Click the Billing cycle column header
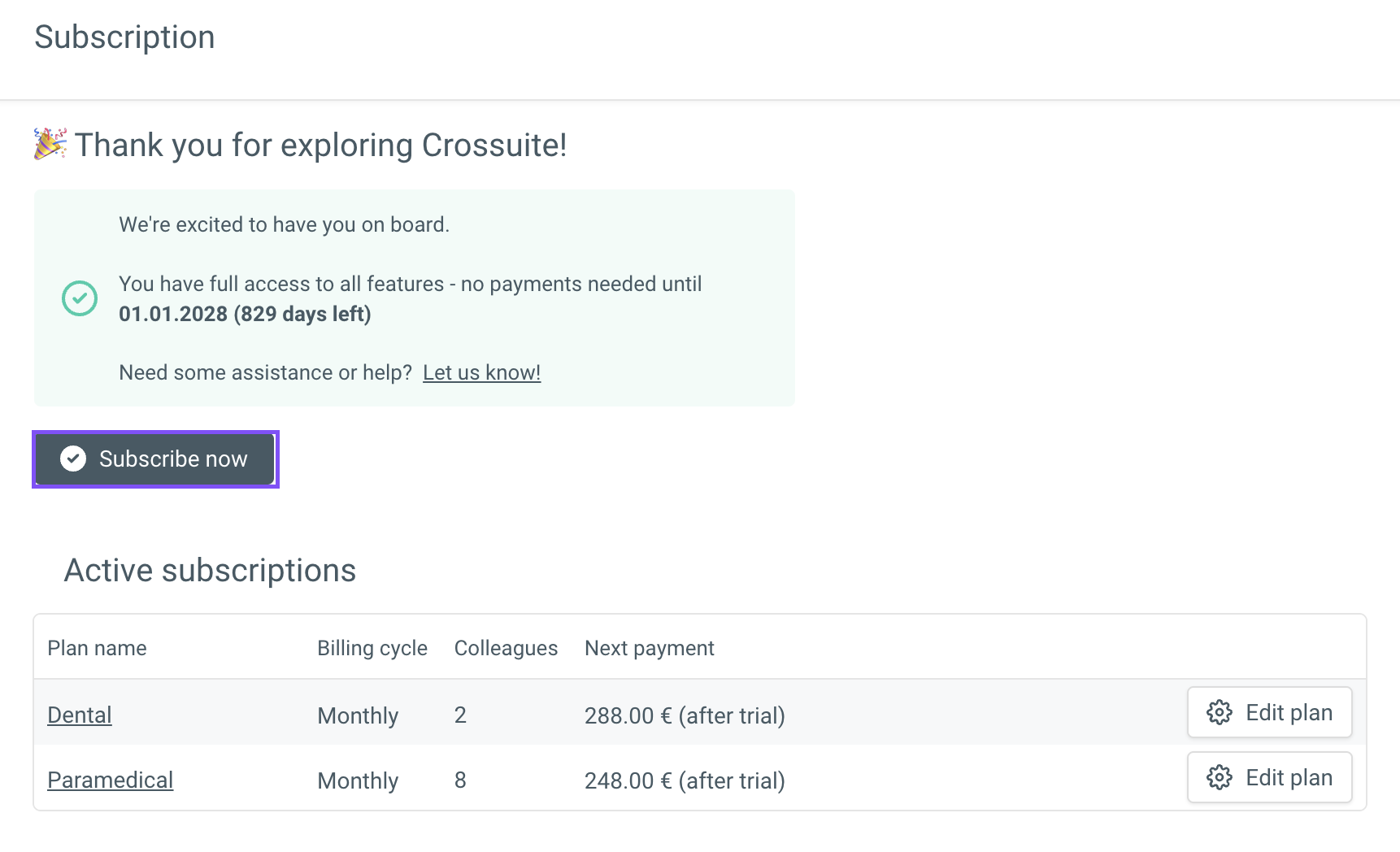The height and width of the screenshot is (852, 1400). pyautogui.click(x=372, y=648)
